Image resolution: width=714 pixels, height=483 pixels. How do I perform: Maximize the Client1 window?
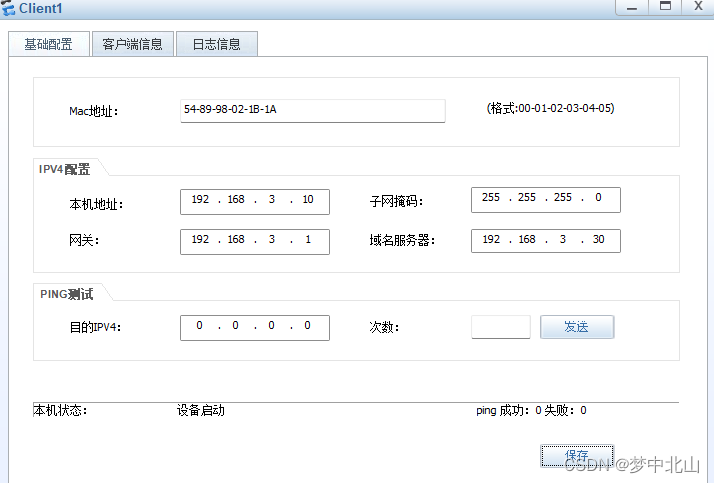665,7
